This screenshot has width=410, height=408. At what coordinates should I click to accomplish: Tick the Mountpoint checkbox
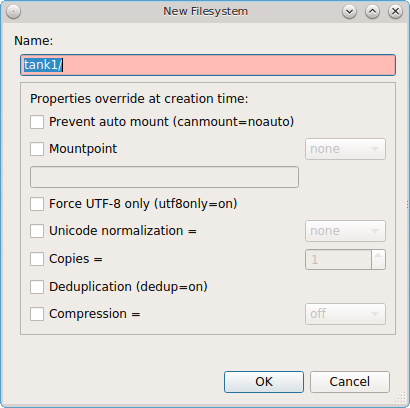click(37, 149)
